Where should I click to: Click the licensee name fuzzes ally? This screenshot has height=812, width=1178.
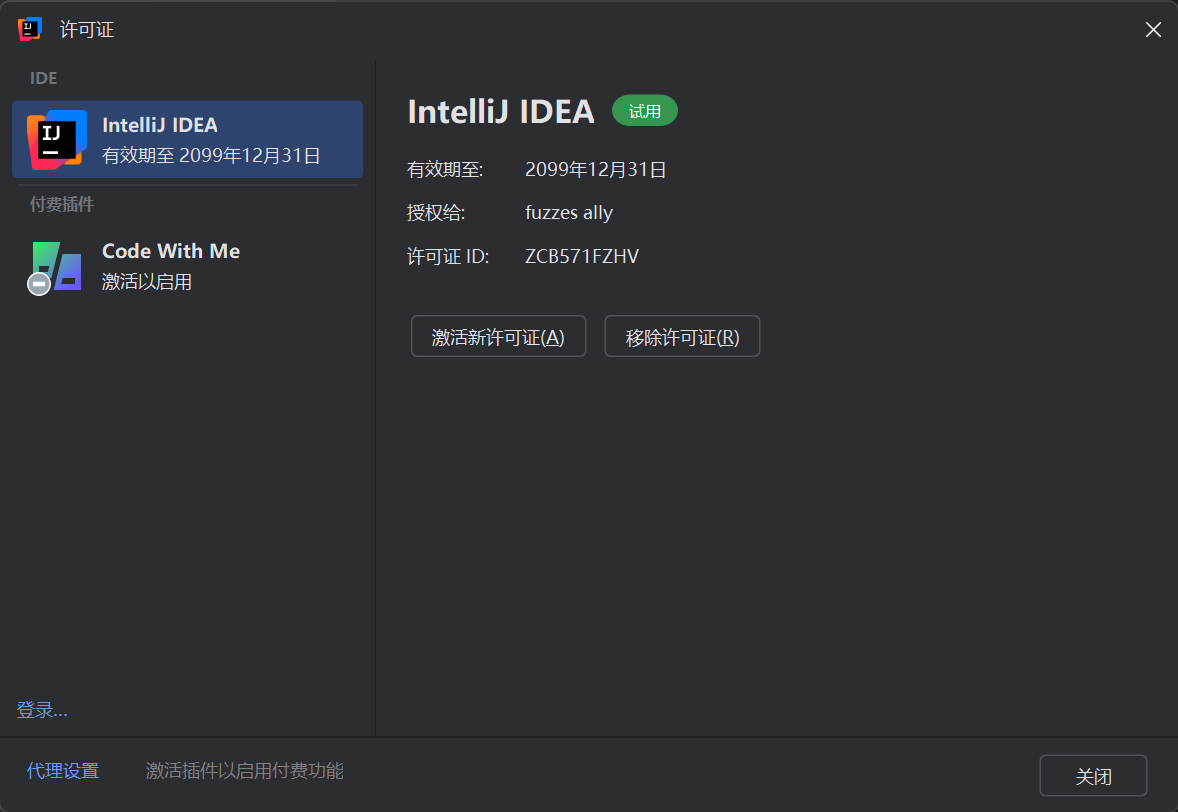click(569, 213)
